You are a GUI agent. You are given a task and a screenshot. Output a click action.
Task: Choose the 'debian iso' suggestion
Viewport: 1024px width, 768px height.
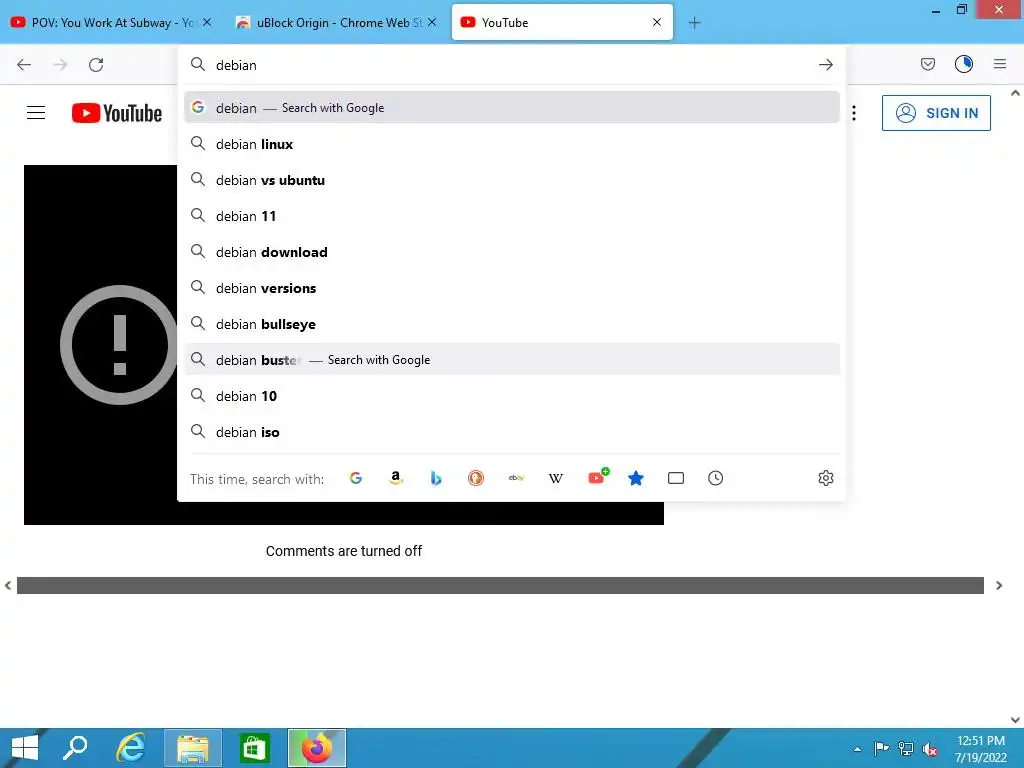pyautogui.click(x=511, y=432)
